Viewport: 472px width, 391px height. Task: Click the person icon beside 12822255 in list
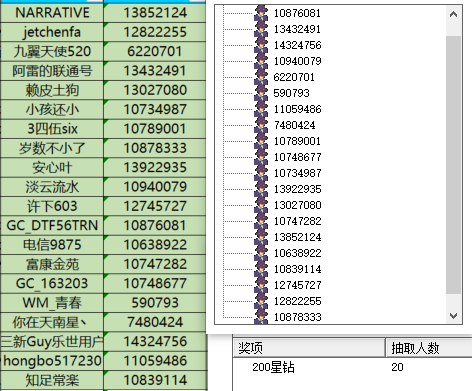point(261,301)
